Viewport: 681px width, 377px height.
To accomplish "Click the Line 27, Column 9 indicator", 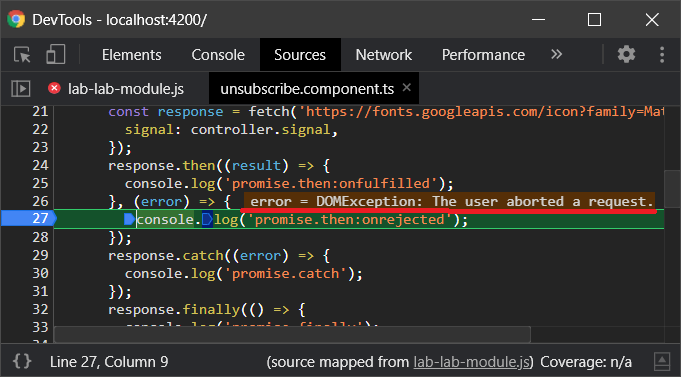I will [x=109, y=362].
